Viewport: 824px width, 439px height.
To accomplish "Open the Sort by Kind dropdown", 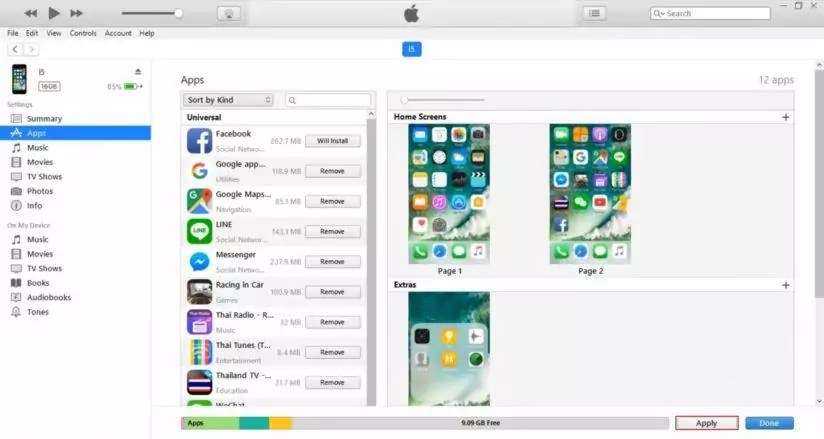I will (228, 100).
